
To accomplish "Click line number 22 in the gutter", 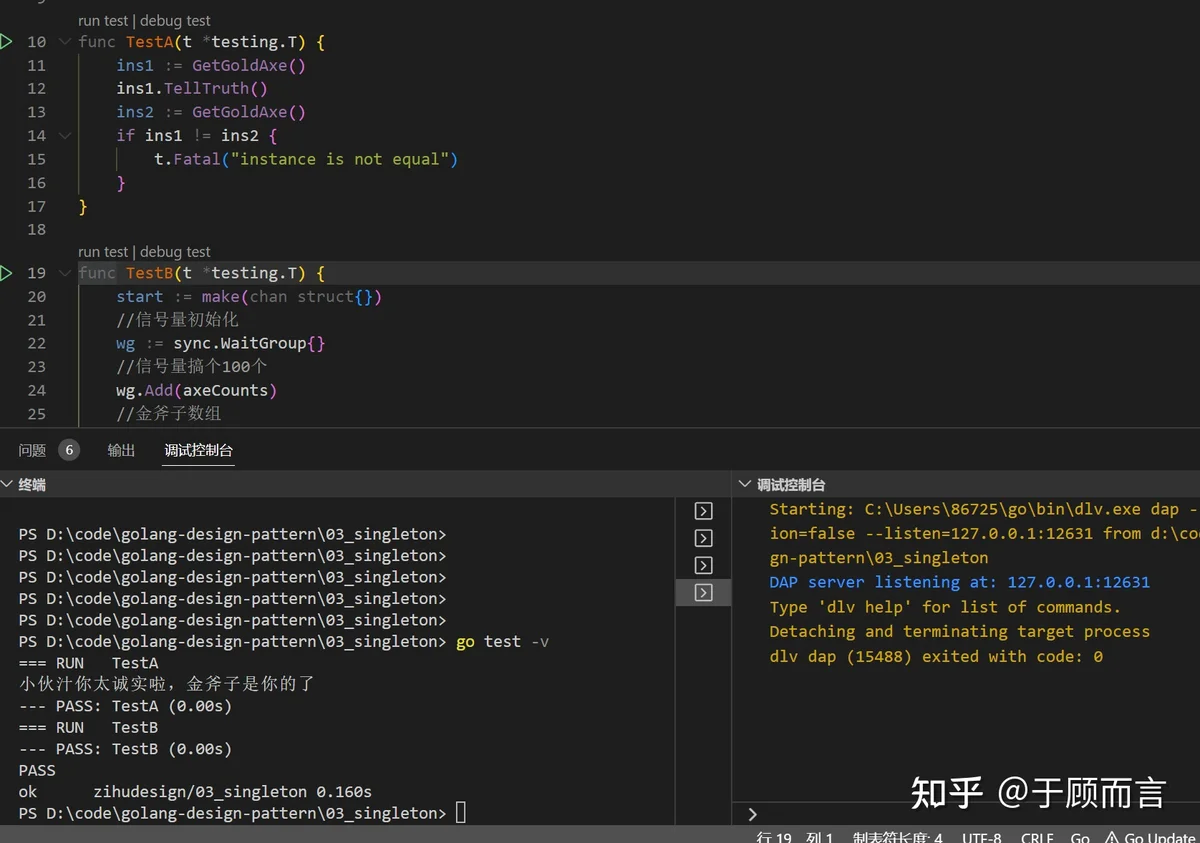I will [36, 343].
